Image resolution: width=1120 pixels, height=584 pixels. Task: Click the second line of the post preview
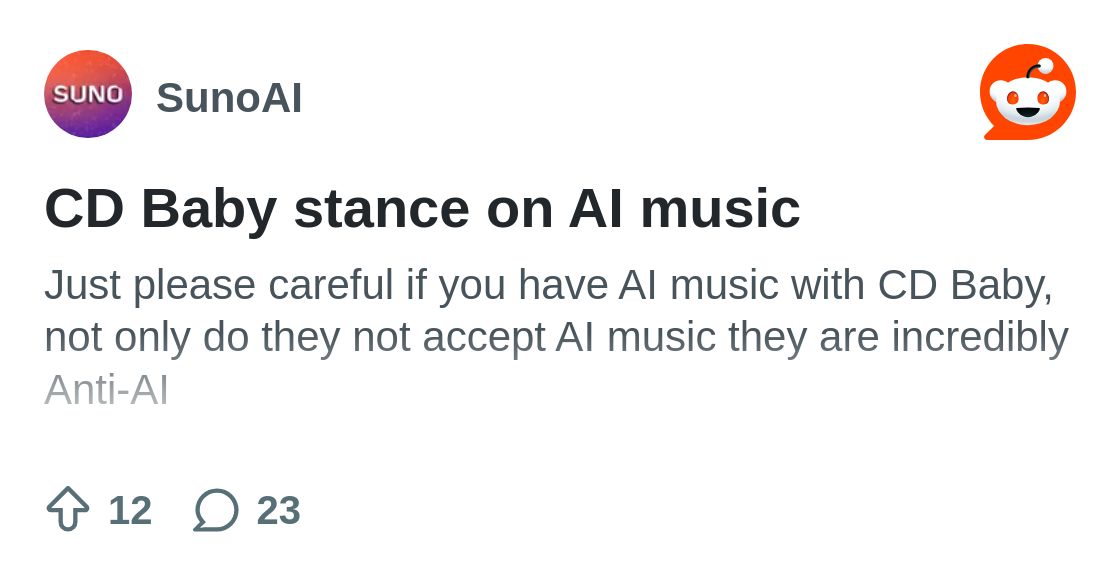tap(556, 337)
